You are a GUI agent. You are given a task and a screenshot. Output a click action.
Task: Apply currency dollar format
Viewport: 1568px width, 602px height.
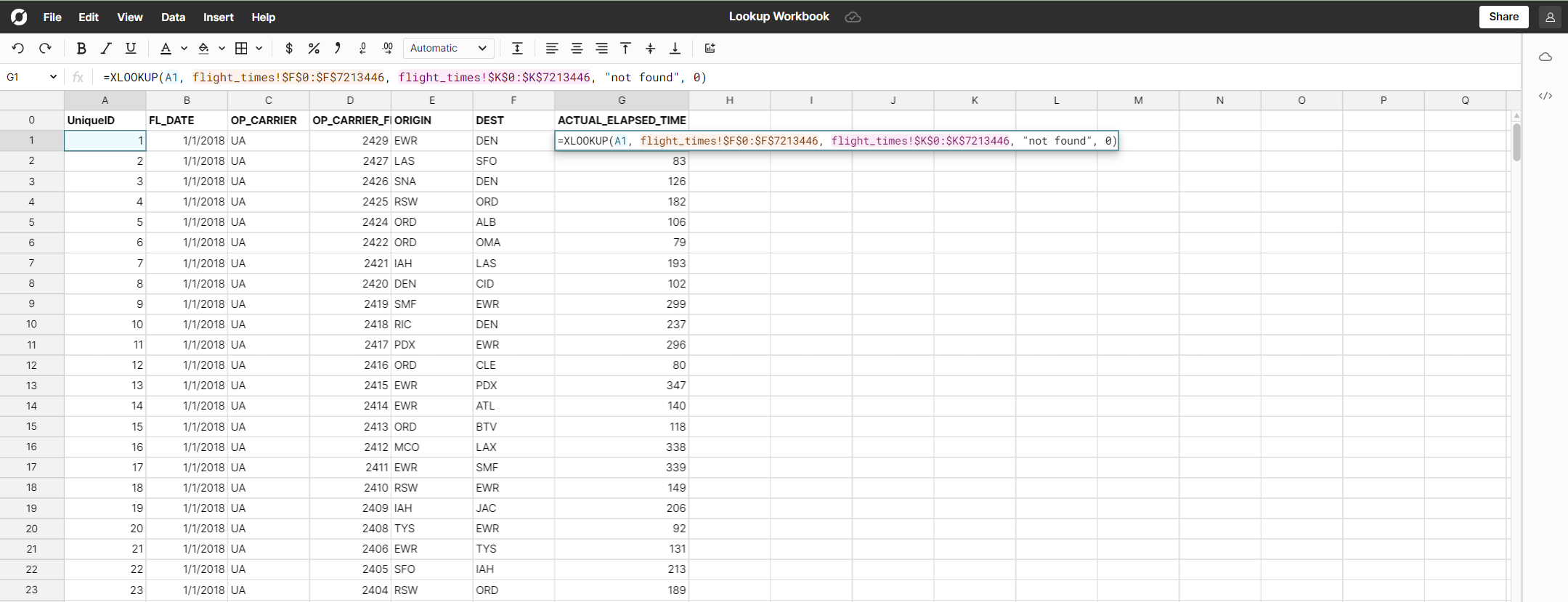point(289,49)
